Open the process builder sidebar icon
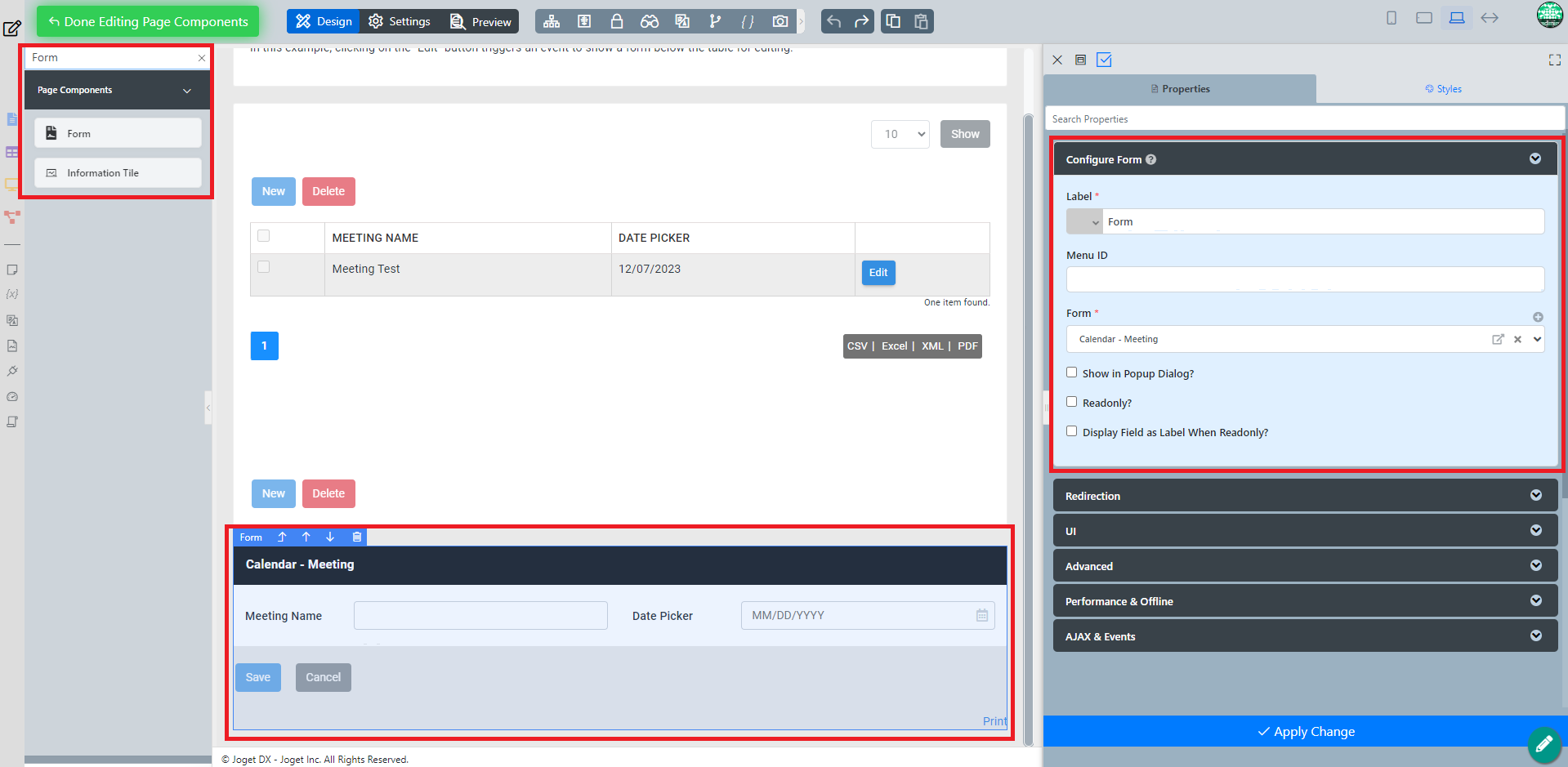The image size is (1568, 767). pyautogui.click(x=11, y=217)
